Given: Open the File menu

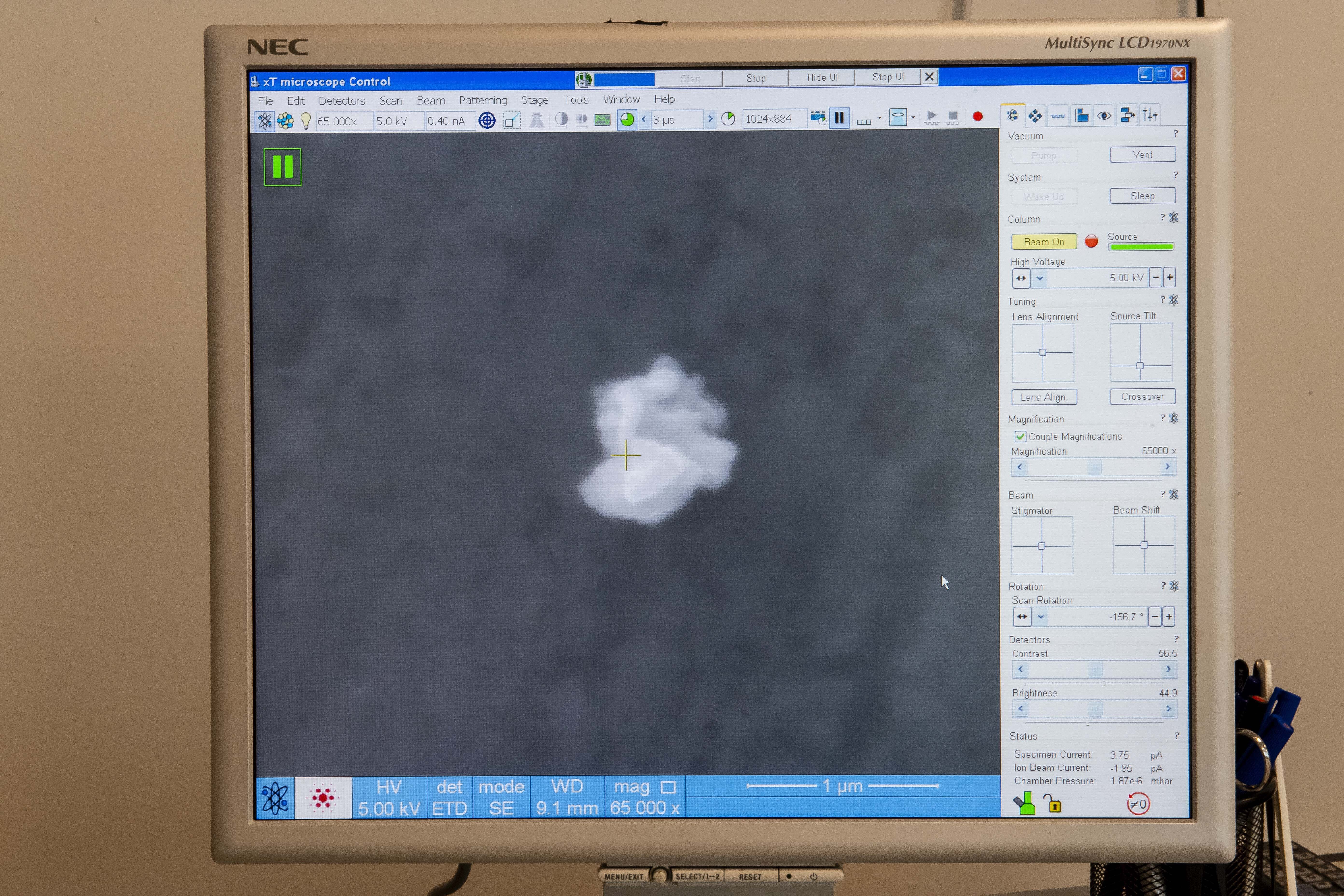Looking at the screenshot, I should (265, 101).
